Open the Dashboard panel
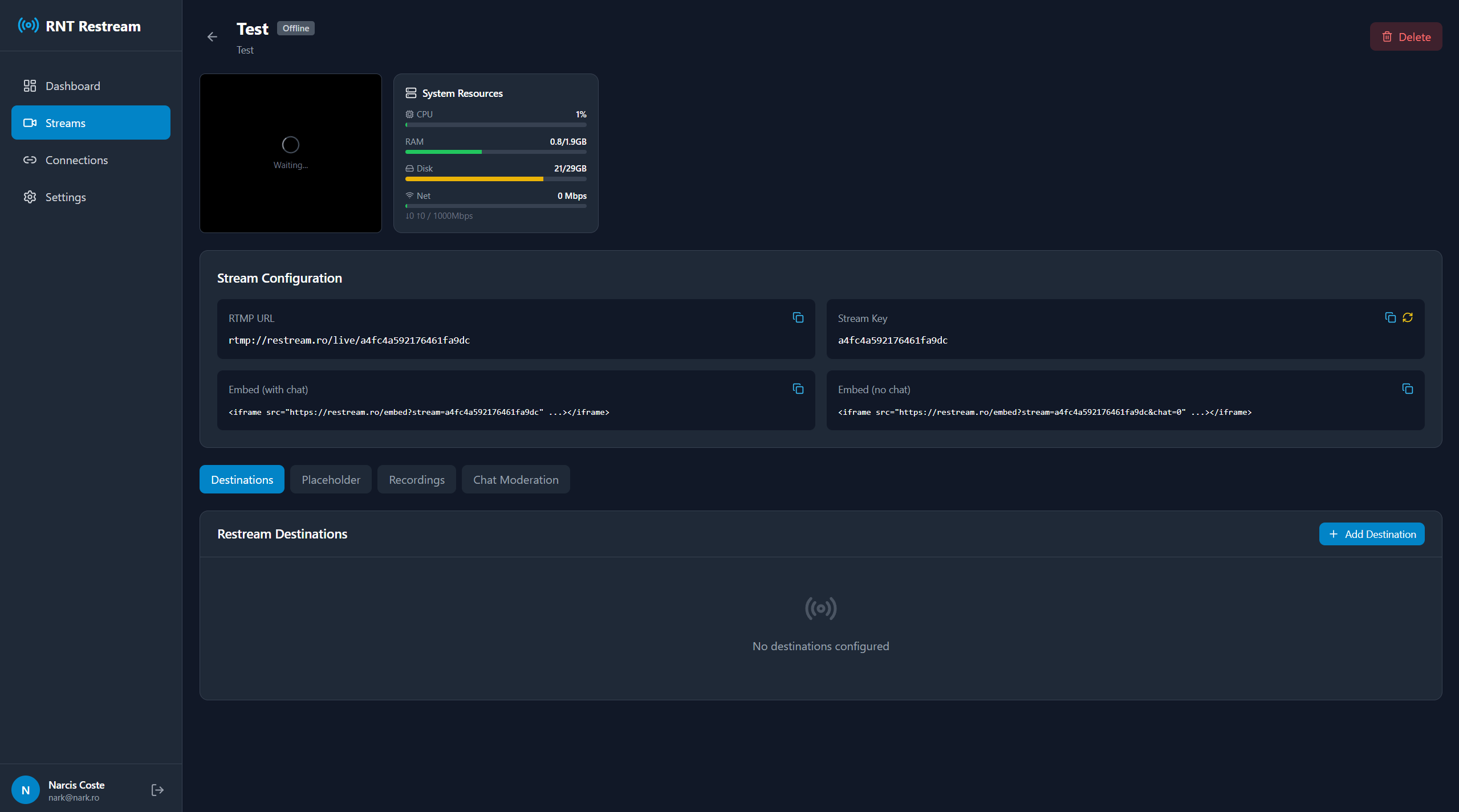Screen dimensions: 1459x812 click(x=72, y=85)
